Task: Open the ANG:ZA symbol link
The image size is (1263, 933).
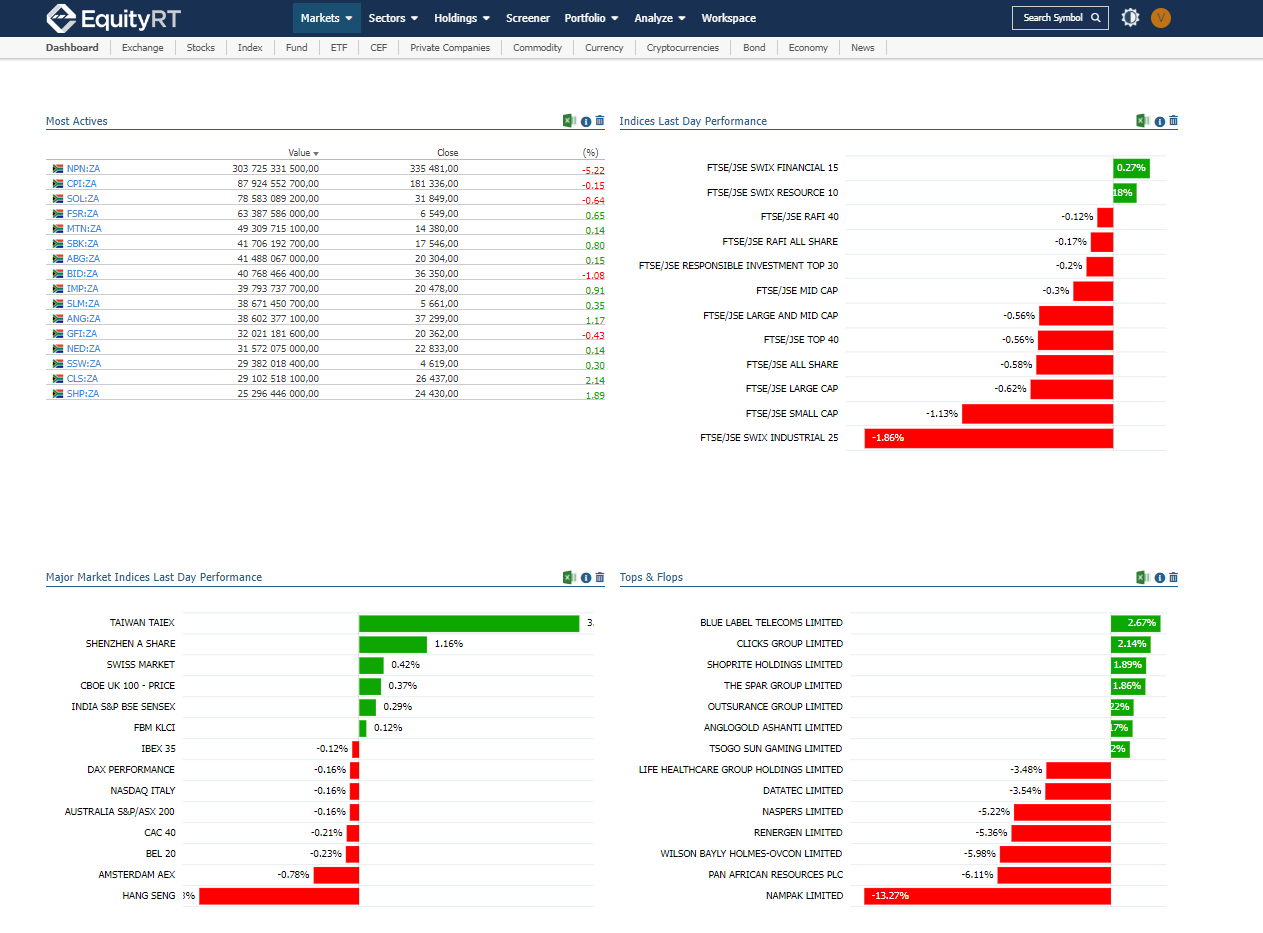Action: click(x=84, y=319)
